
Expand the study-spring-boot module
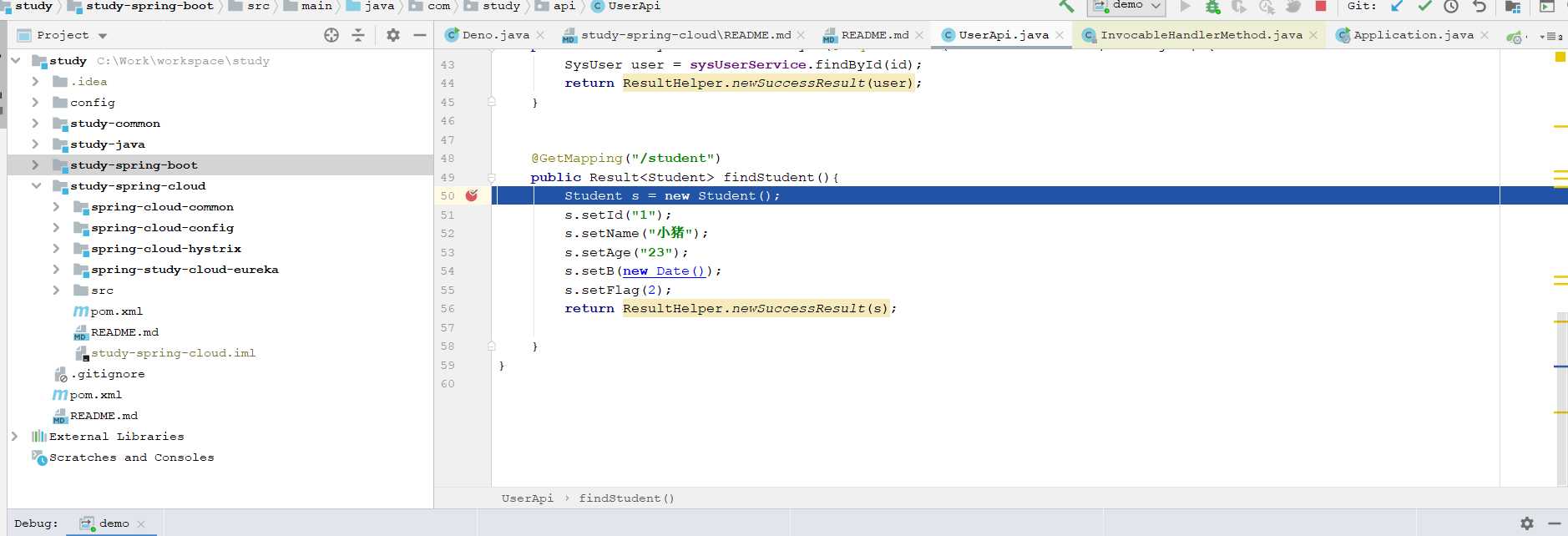coord(35,164)
